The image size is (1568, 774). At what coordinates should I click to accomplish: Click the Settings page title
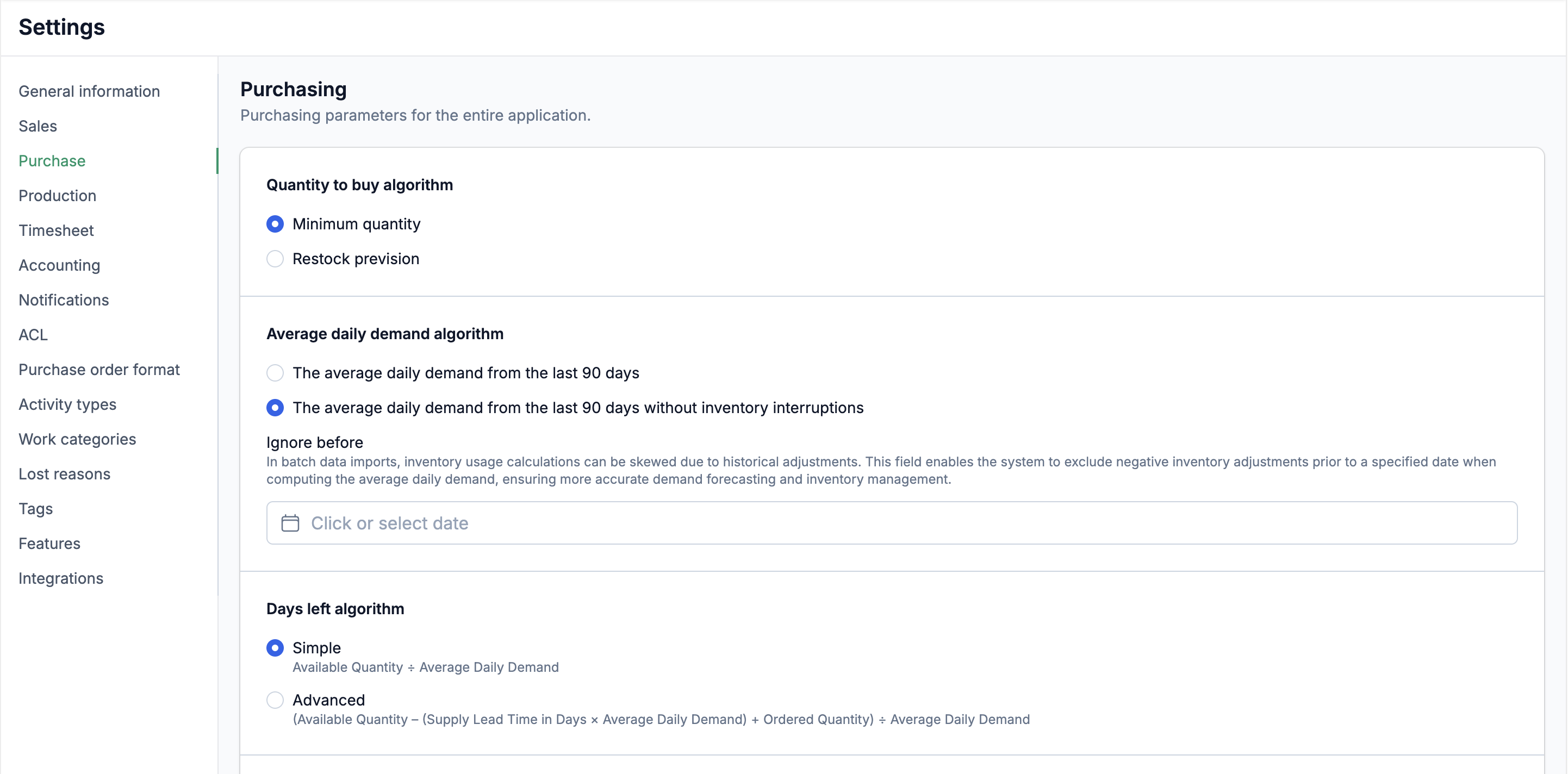[x=61, y=27]
